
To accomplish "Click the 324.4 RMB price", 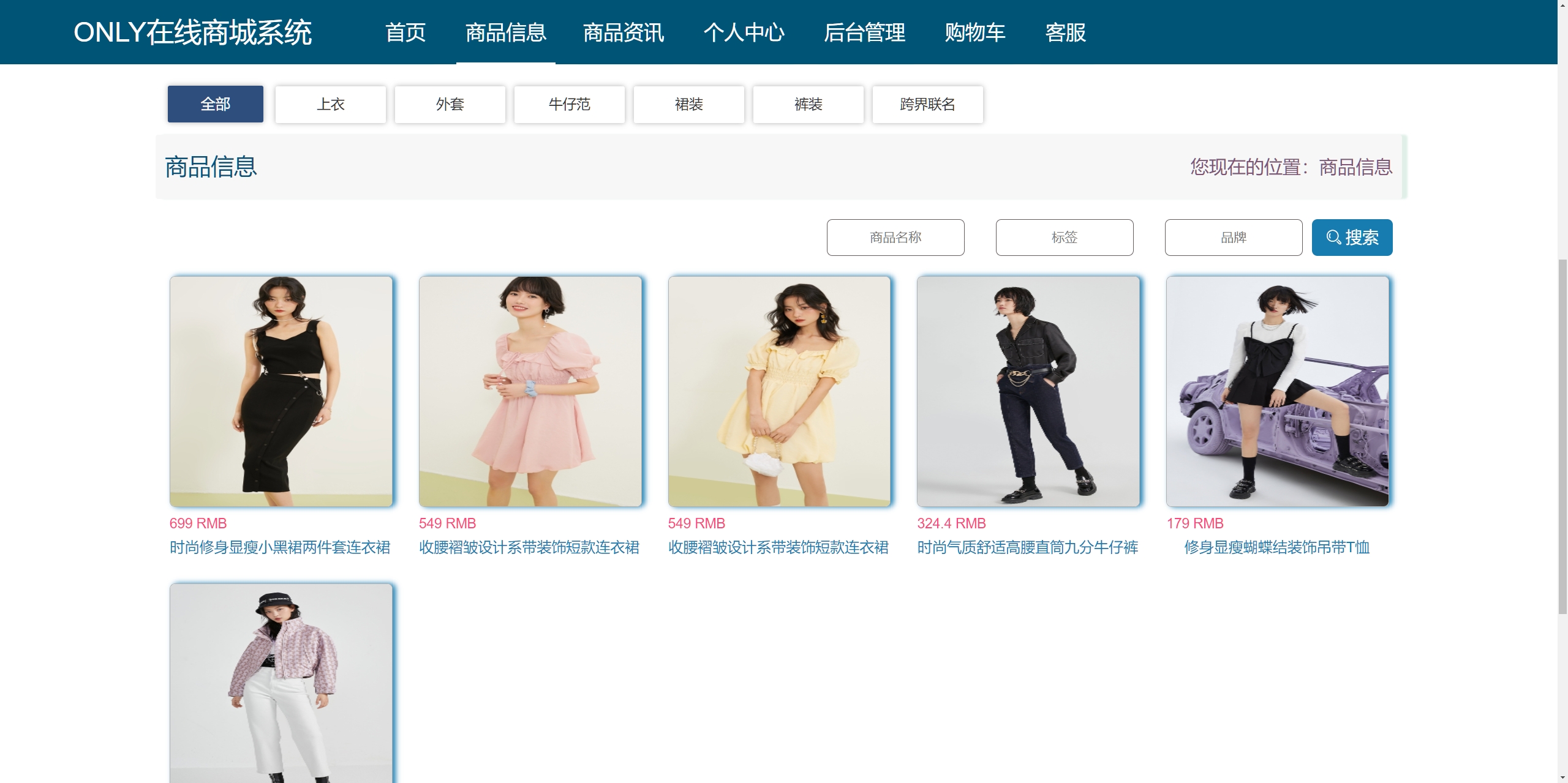I will (951, 523).
